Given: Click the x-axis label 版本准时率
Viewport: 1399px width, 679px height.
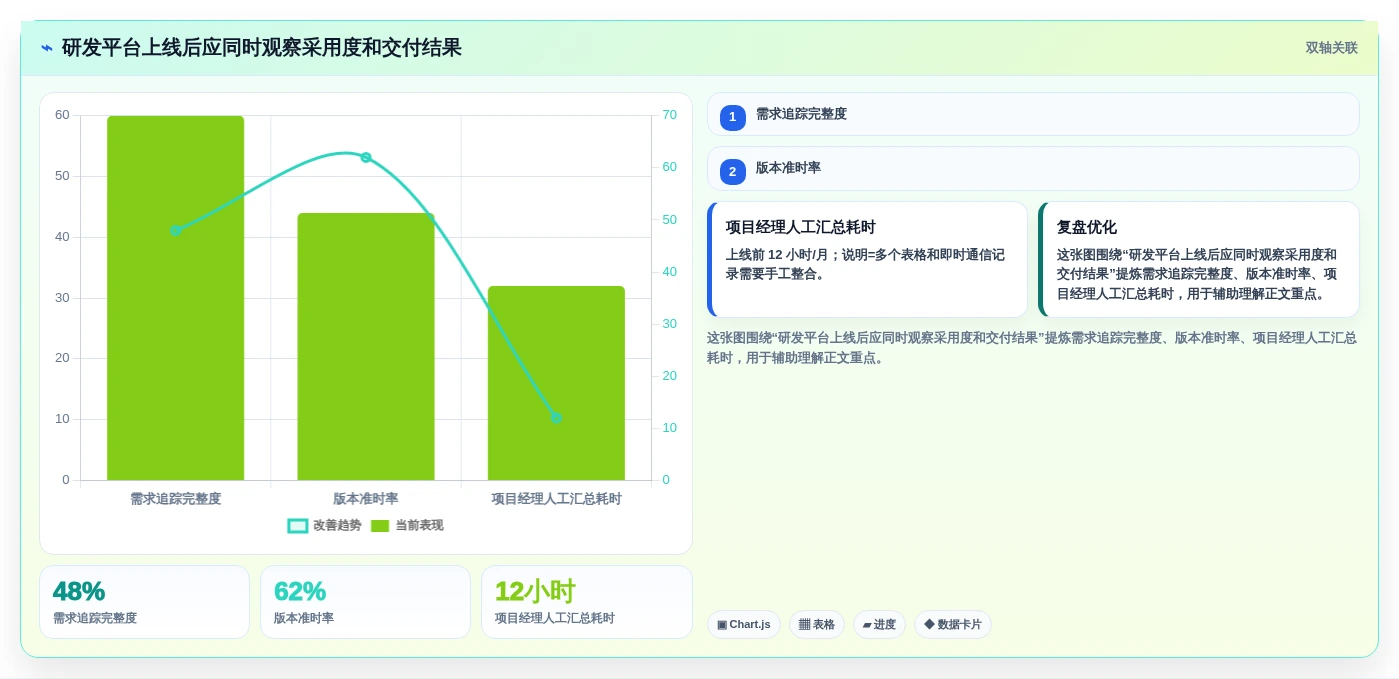Looking at the screenshot, I should click(366, 499).
